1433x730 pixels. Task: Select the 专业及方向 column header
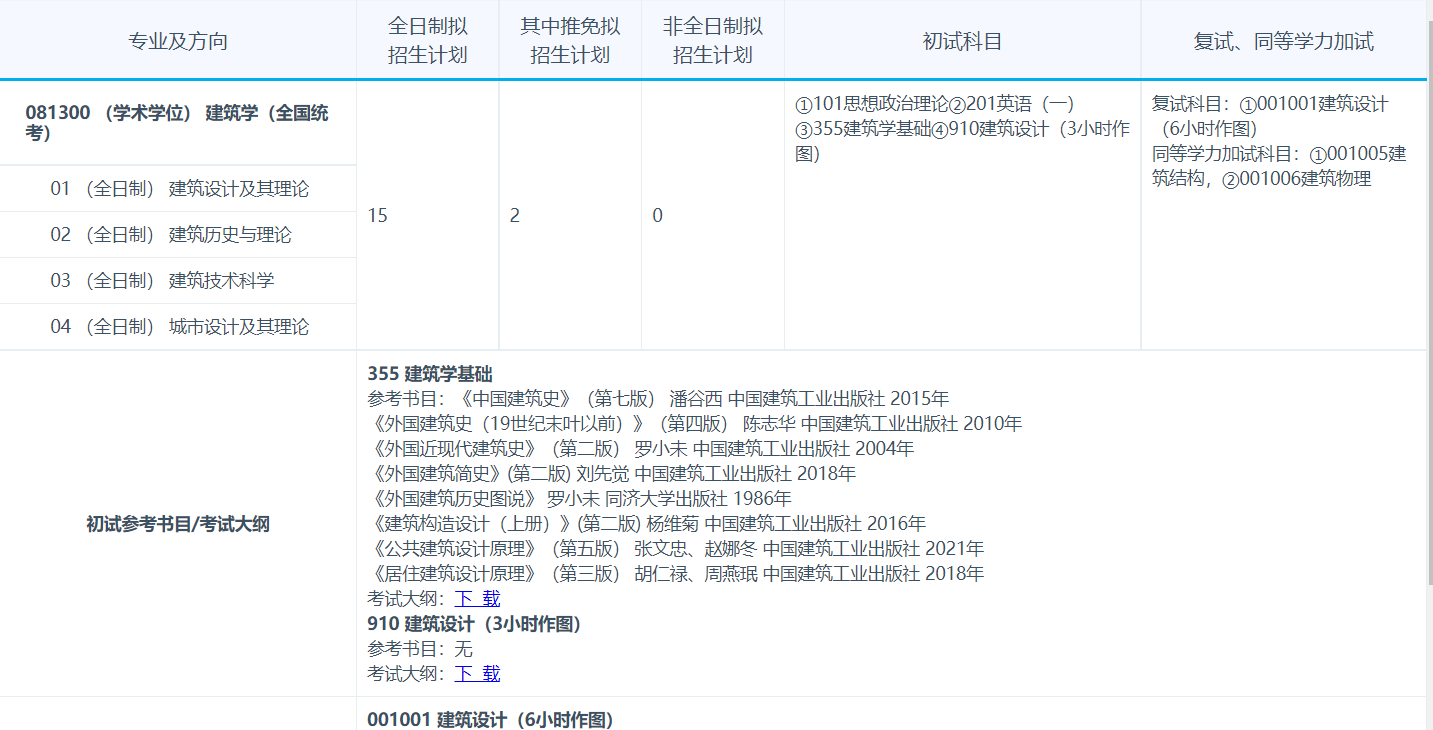(178, 39)
